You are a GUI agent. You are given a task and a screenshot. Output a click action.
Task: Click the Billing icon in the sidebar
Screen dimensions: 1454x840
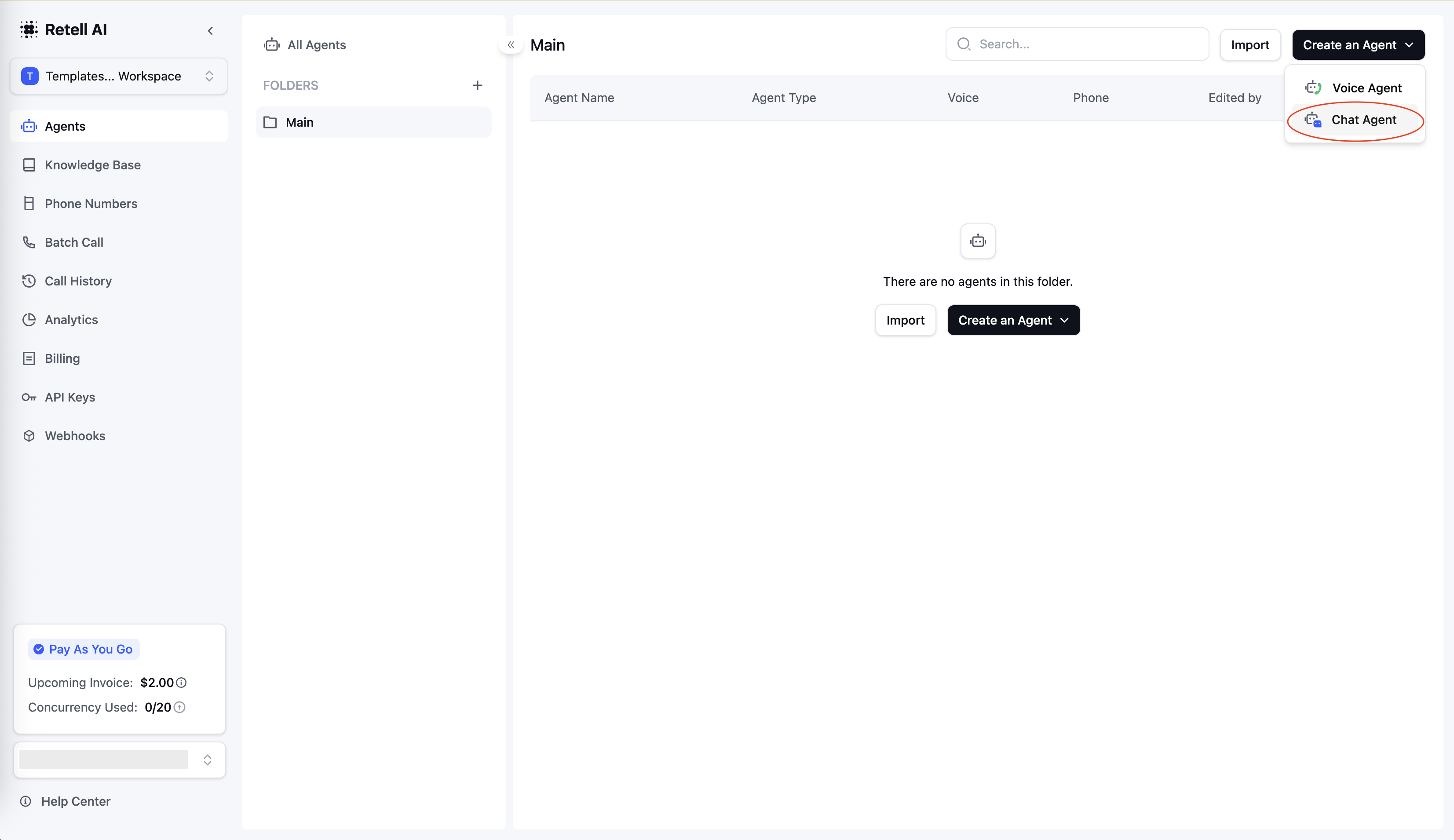29,358
